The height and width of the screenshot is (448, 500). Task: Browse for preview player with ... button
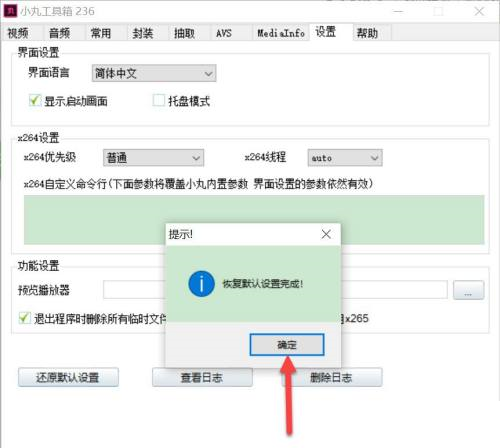click(468, 290)
